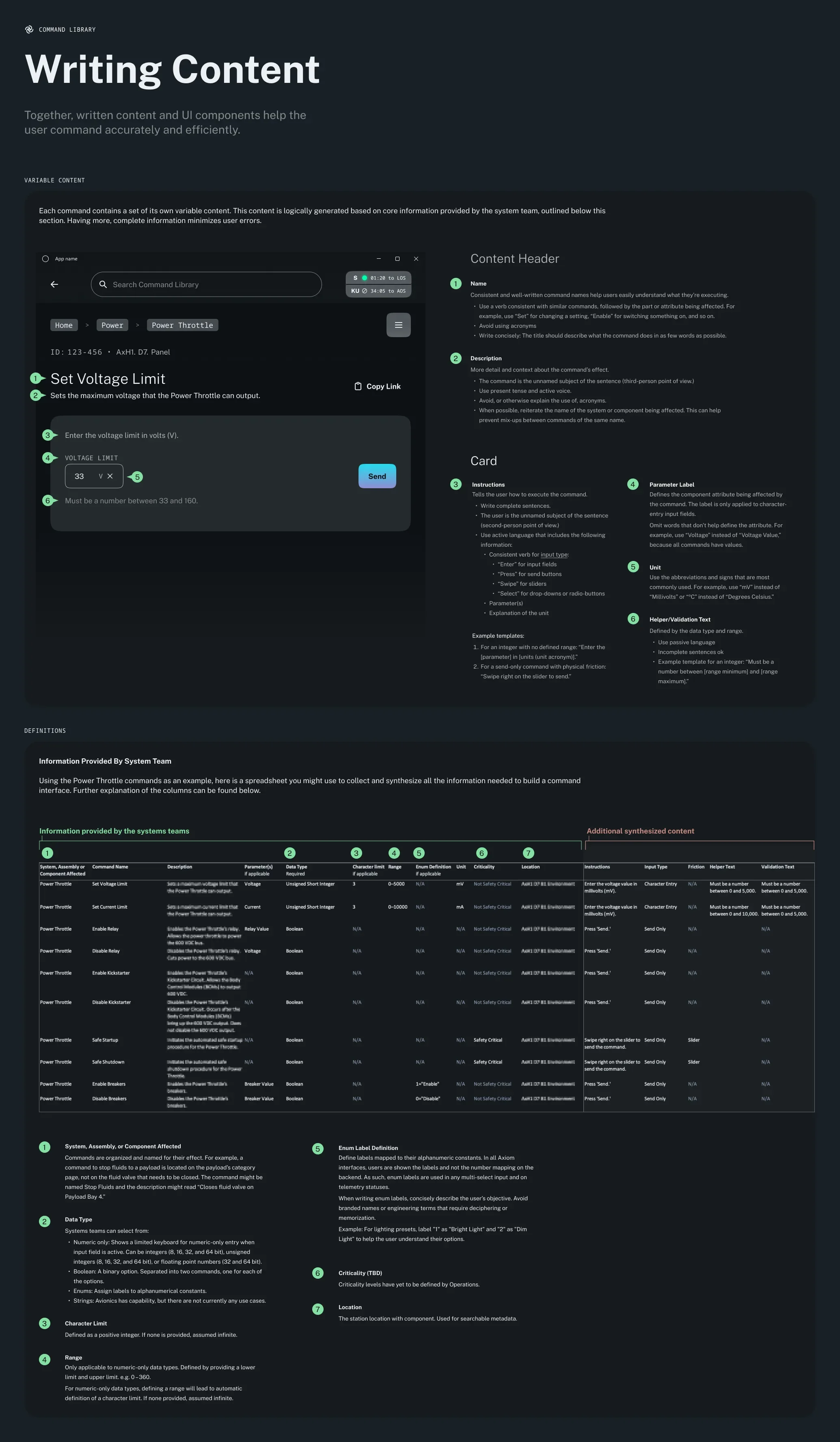Click the S 01:20 to LOS status pill
Image resolution: width=840 pixels, height=1442 pixels.
pos(378,278)
